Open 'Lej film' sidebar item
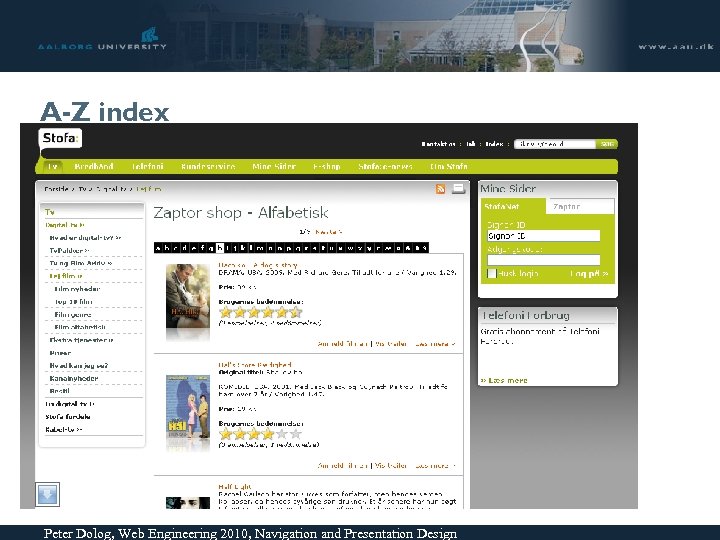Image resolution: width=720 pixels, height=540 pixels. tap(66, 276)
